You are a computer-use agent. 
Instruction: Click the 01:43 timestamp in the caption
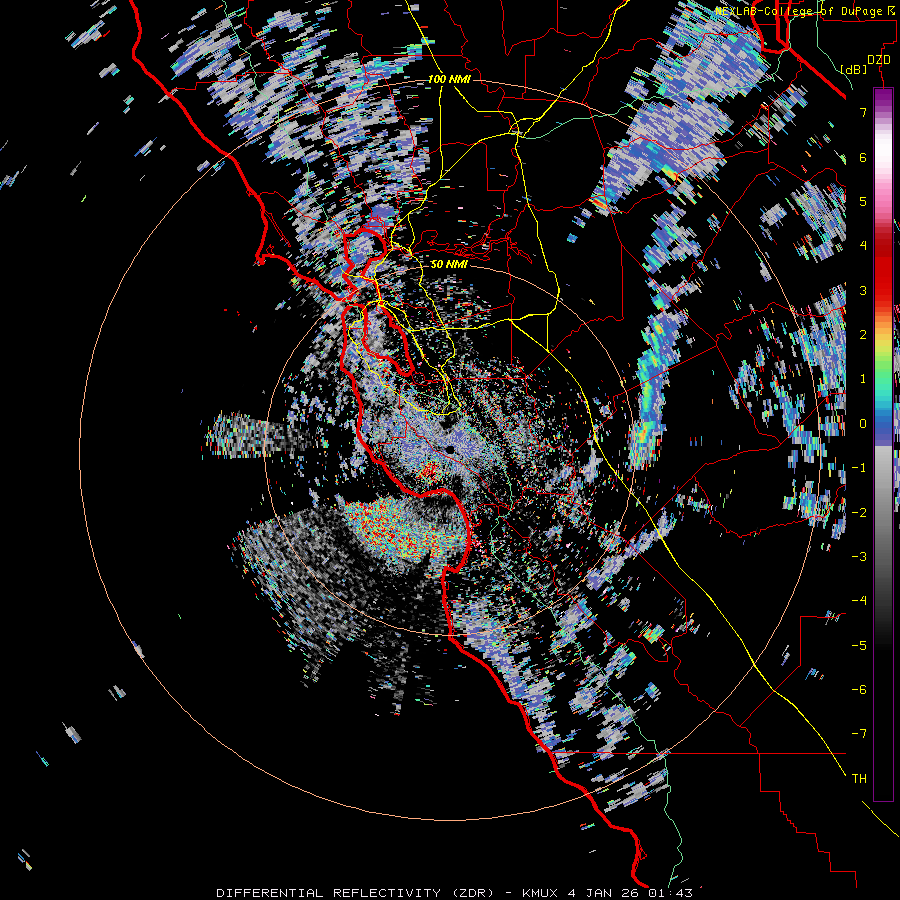pyautogui.click(x=670, y=893)
